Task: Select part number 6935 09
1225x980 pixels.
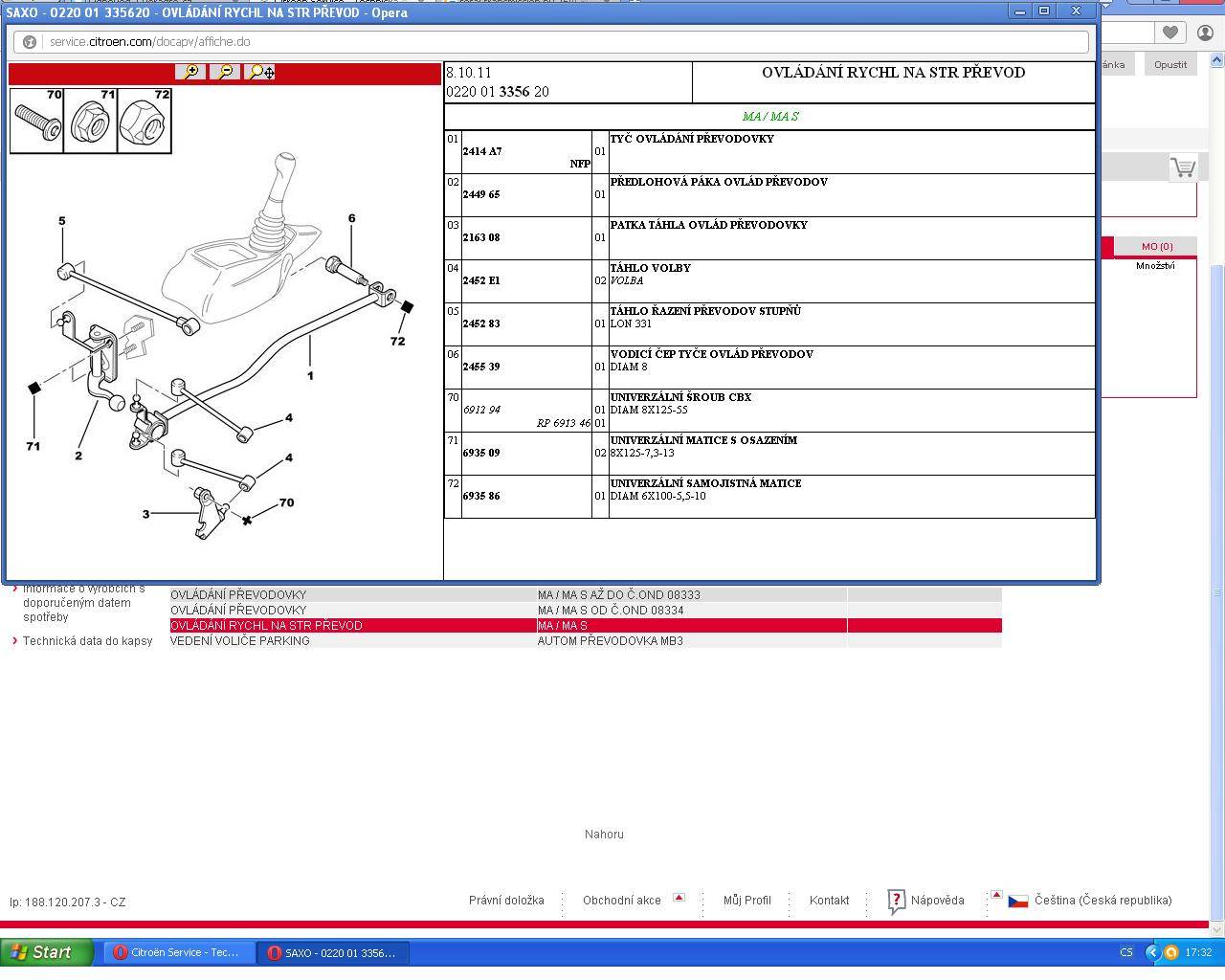Action: [x=481, y=453]
